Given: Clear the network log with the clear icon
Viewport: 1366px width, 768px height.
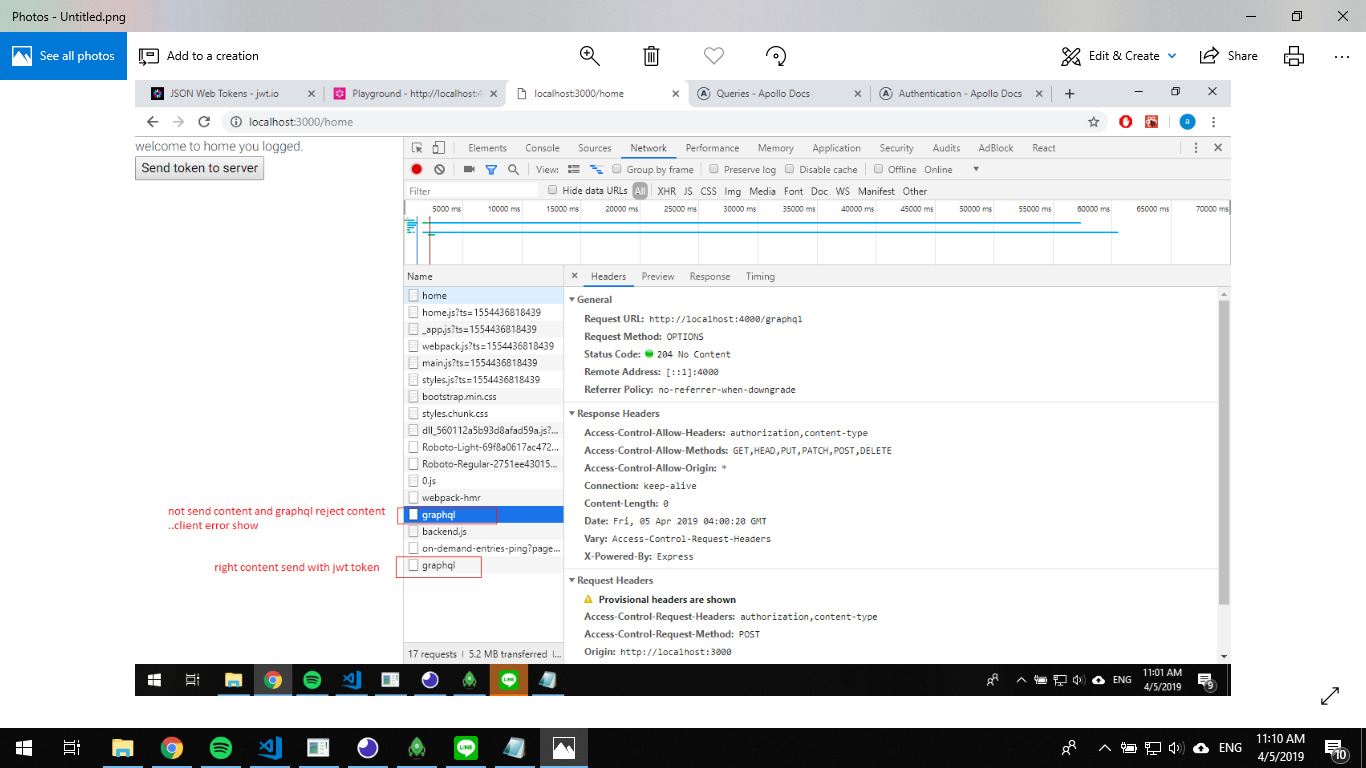Looking at the screenshot, I should tap(438, 169).
